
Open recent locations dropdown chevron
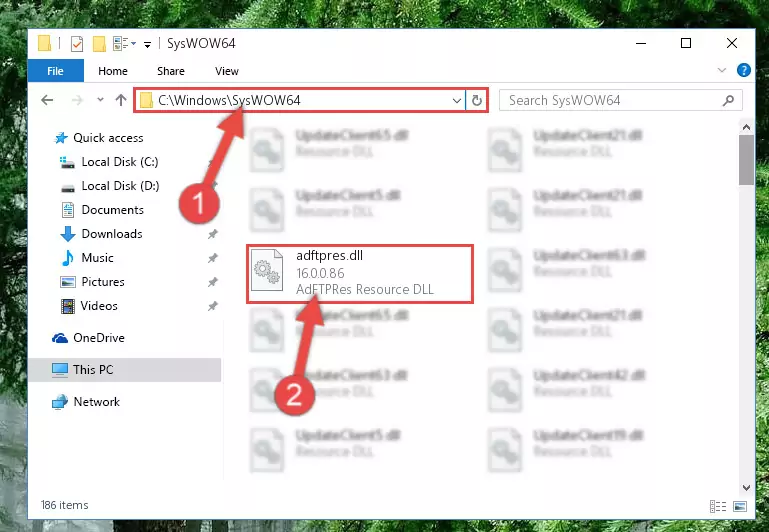(x=101, y=100)
